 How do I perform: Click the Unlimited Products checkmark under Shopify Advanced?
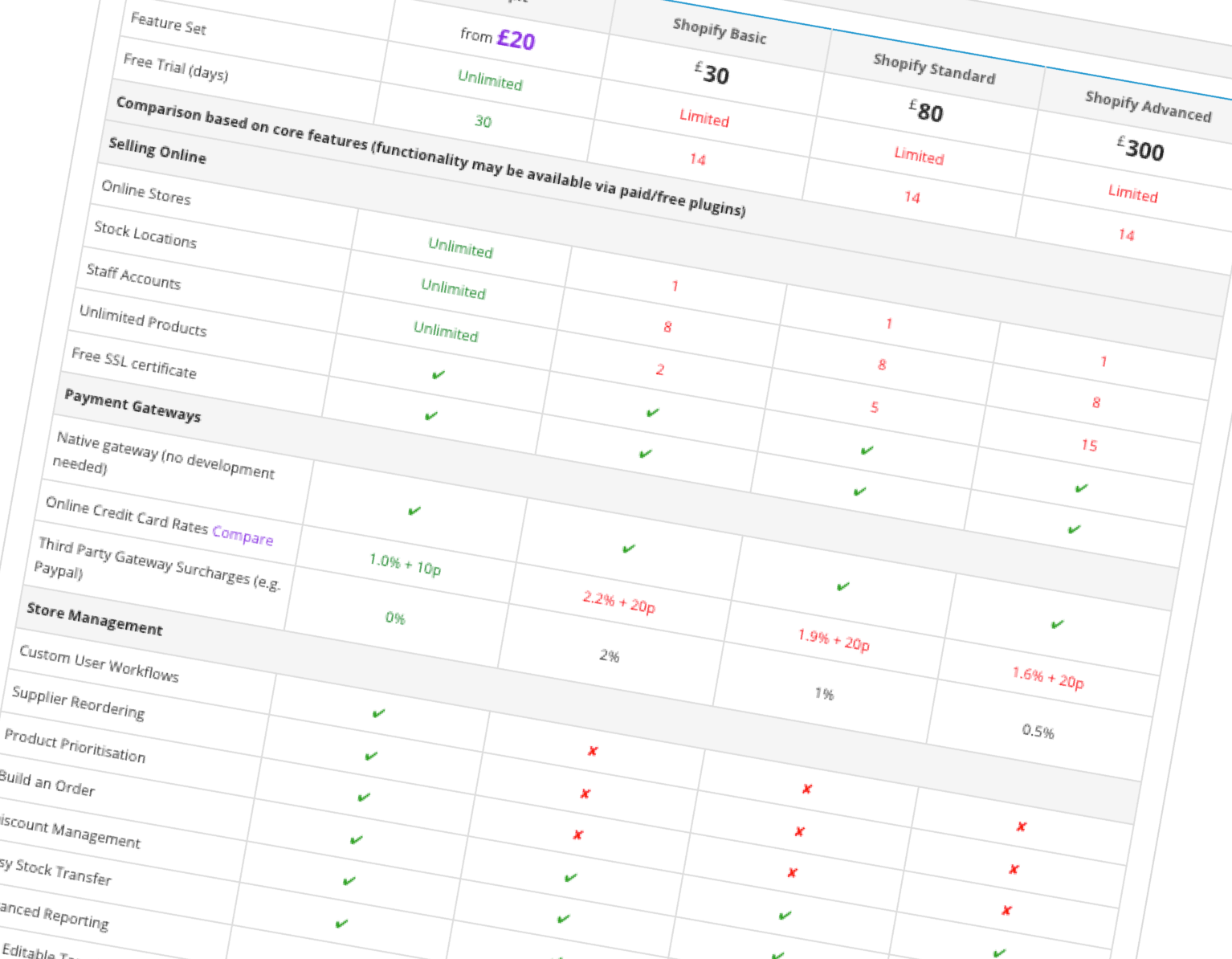[x=1081, y=488]
